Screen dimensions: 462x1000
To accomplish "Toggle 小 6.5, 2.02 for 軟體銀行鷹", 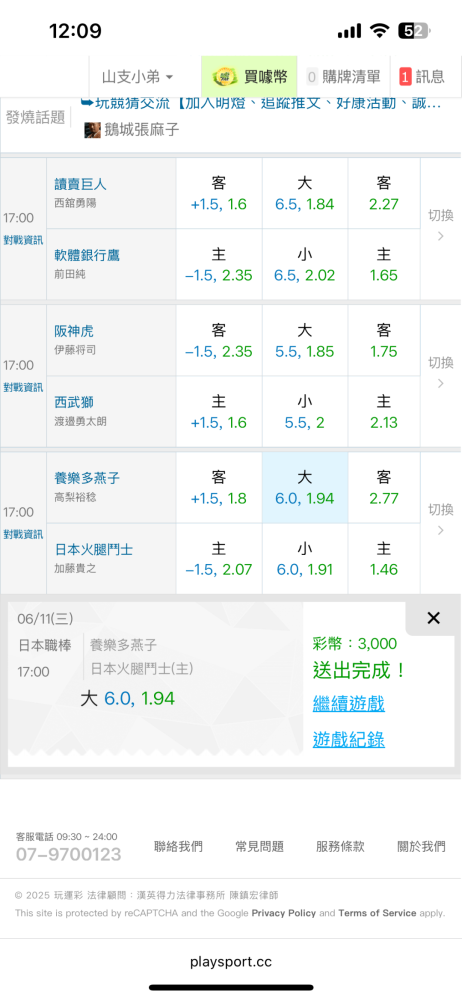I will pyautogui.click(x=305, y=265).
